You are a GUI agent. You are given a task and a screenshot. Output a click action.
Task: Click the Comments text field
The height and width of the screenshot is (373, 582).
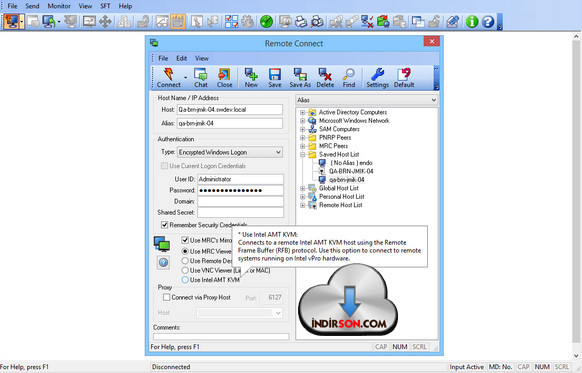[x=221, y=336]
